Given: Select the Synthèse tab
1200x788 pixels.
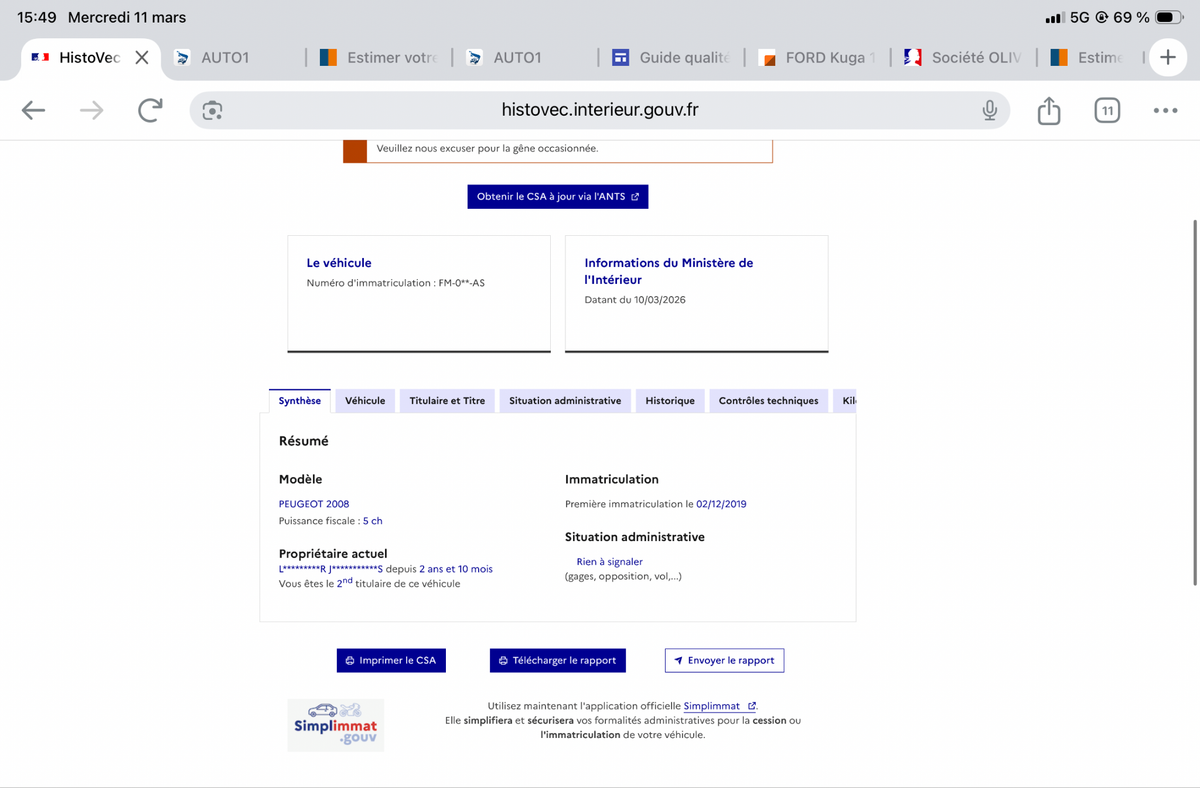Looking at the screenshot, I should [300, 401].
